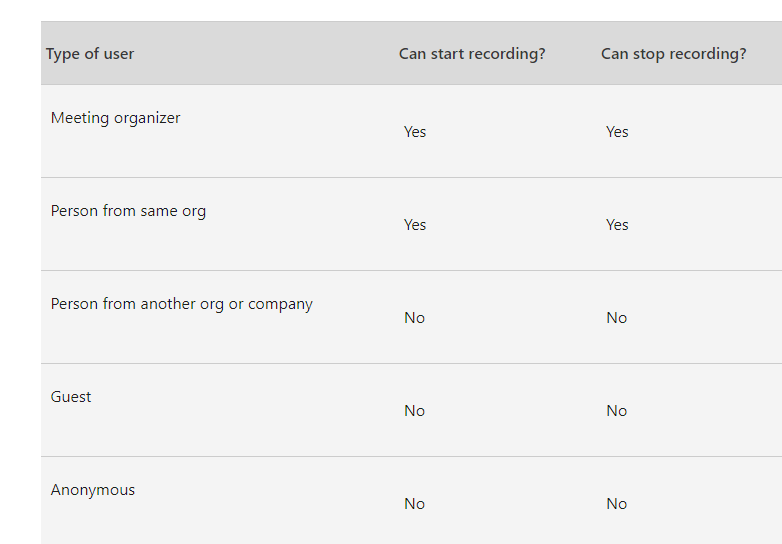This screenshot has height=544, width=782.
Task: Select the 'Person from same org' cell
Action: pos(128,211)
